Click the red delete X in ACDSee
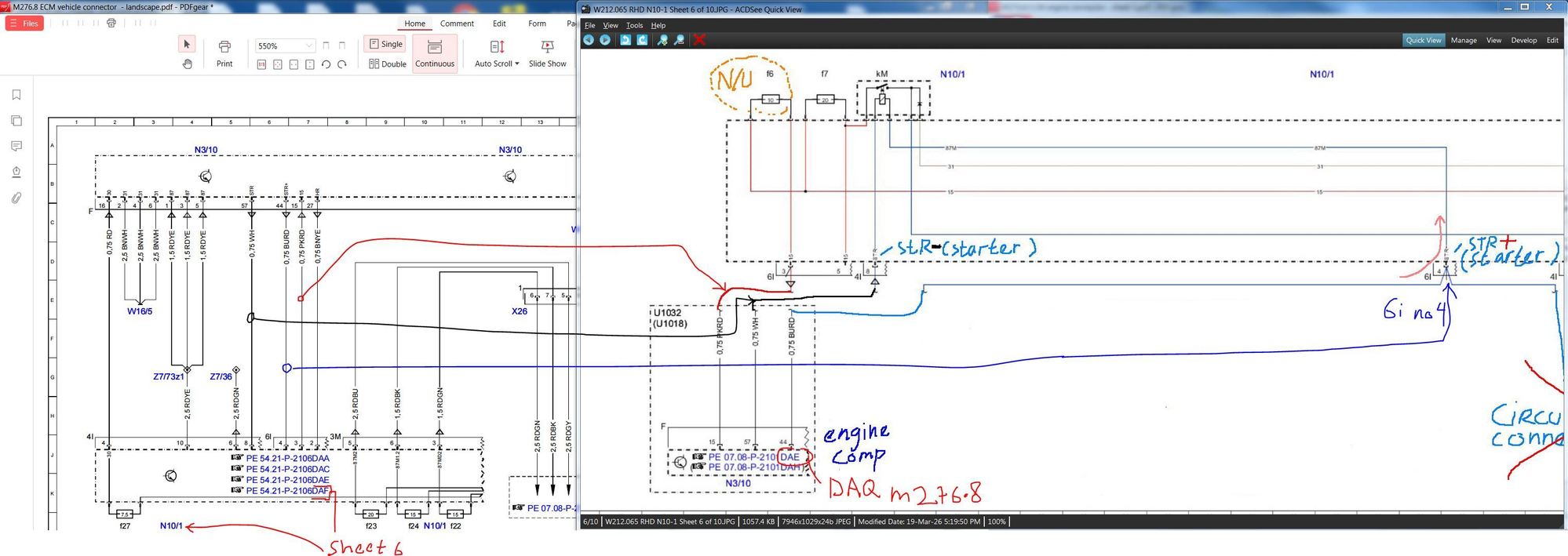This screenshot has width=1568, height=556. click(x=699, y=40)
